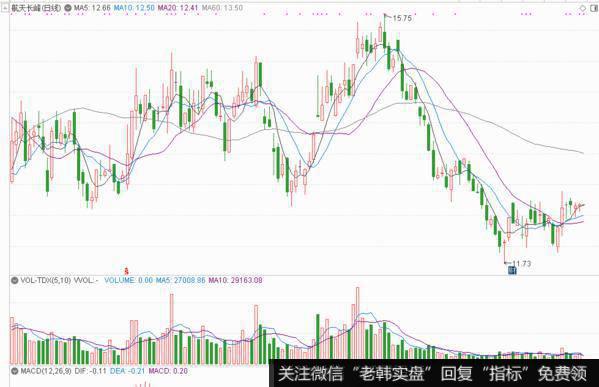Open the MACD indicator dropdown circle
This screenshot has height=387, width=599.
pos(15,371)
